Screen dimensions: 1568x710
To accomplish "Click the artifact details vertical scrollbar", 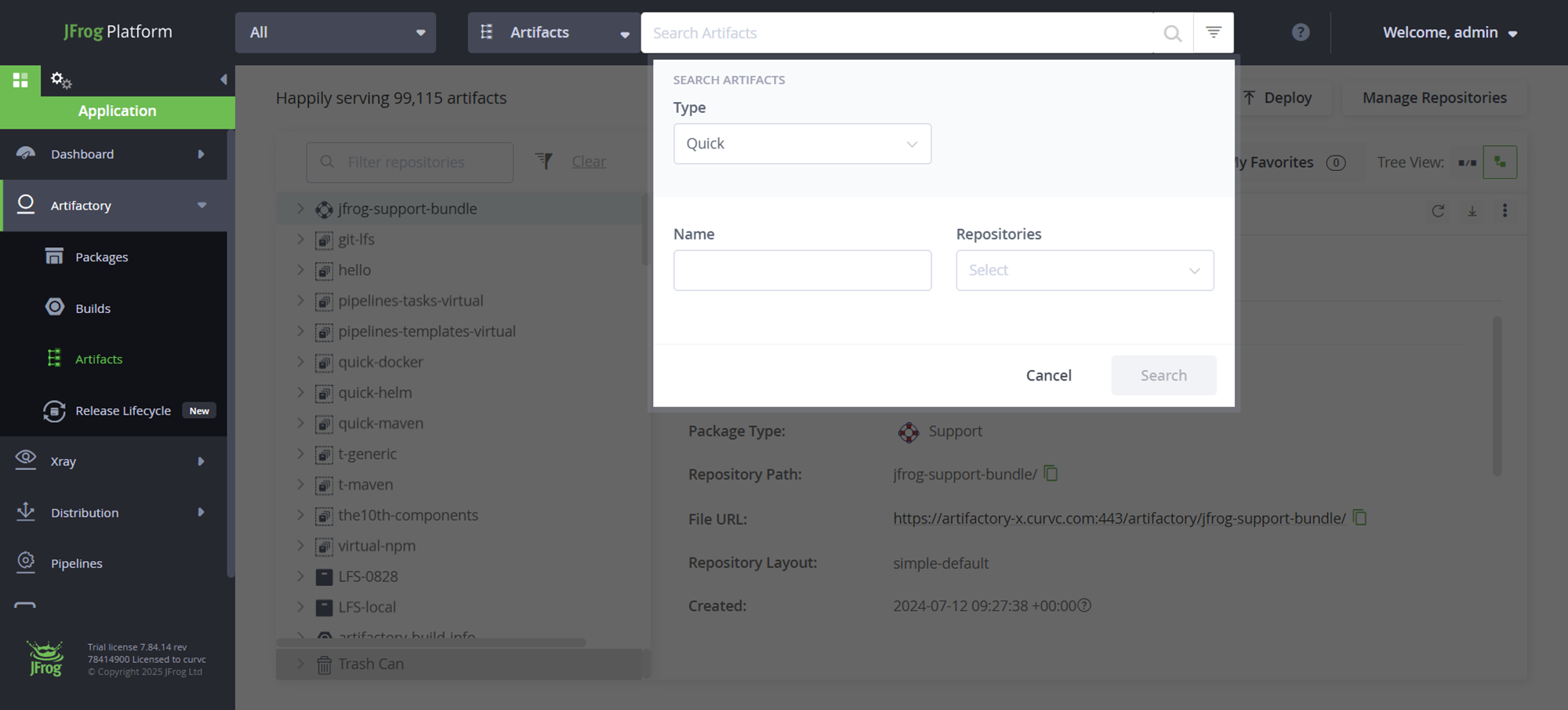I will coord(1497,396).
